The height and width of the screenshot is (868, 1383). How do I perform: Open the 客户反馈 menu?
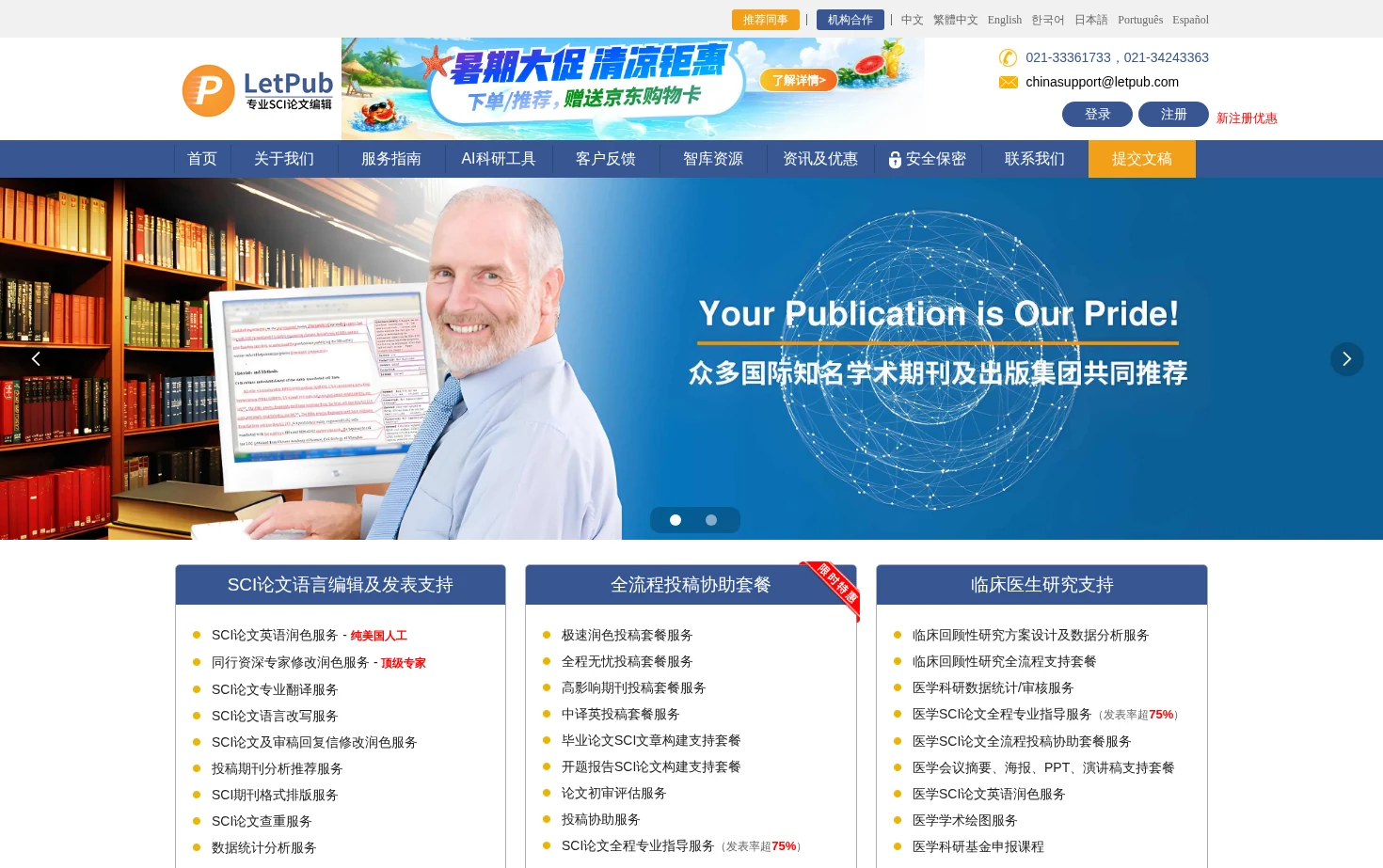(606, 159)
